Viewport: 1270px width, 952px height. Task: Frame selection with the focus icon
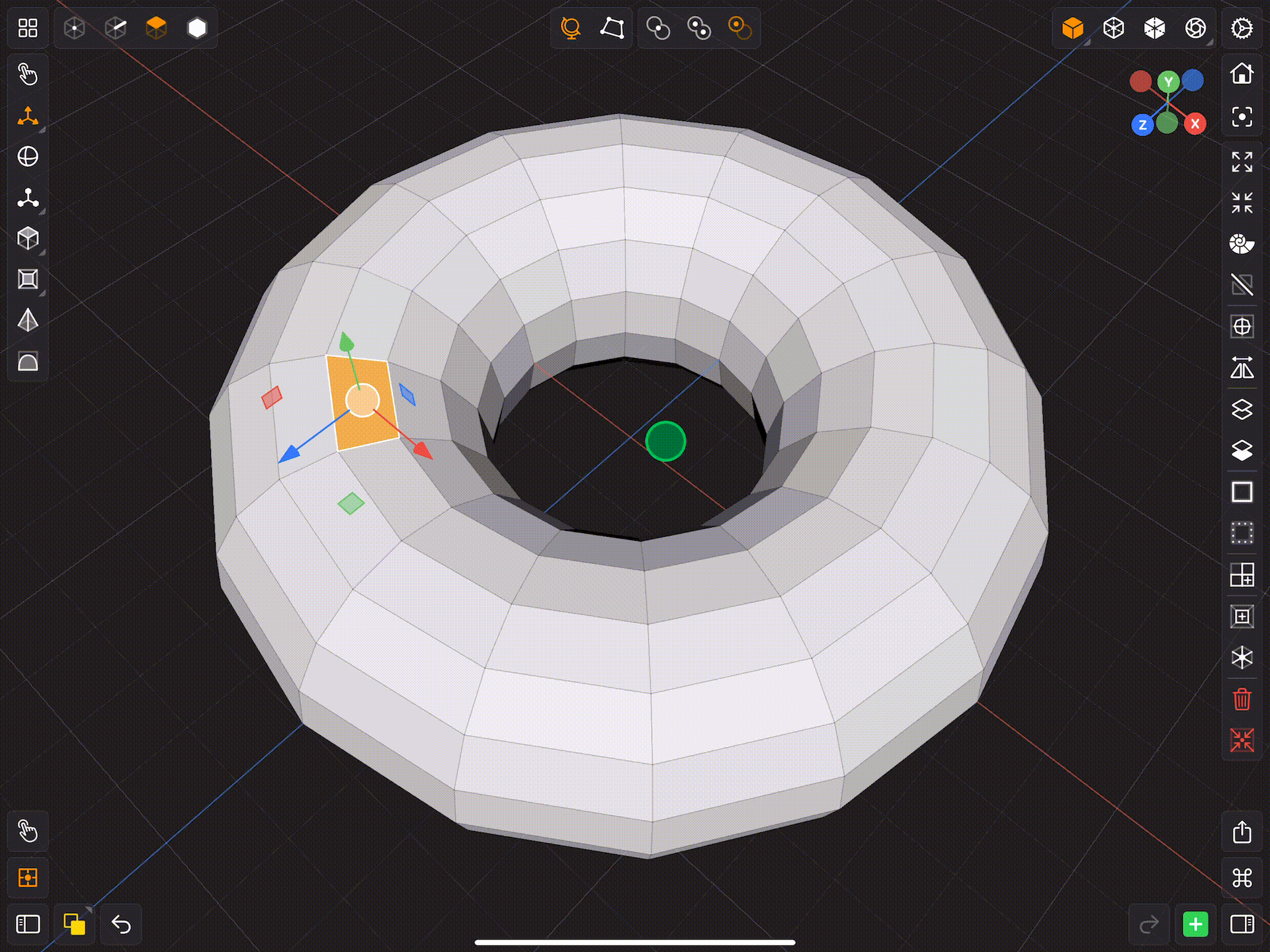(1242, 117)
